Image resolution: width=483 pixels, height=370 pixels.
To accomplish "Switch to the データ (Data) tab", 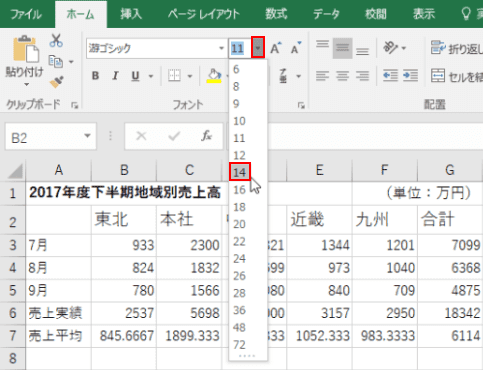I will [x=326, y=14].
